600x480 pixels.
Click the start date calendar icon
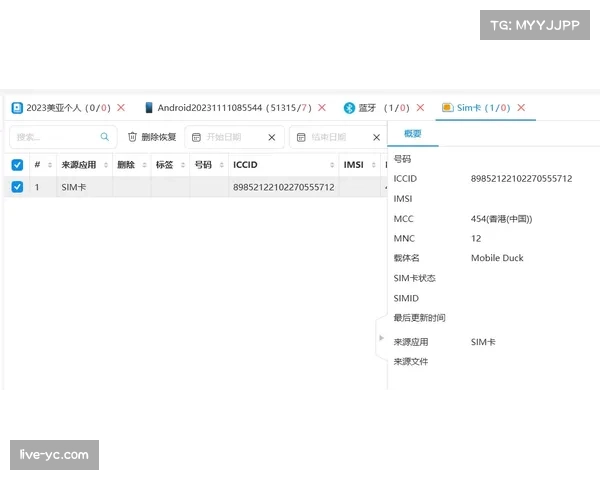point(196,137)
